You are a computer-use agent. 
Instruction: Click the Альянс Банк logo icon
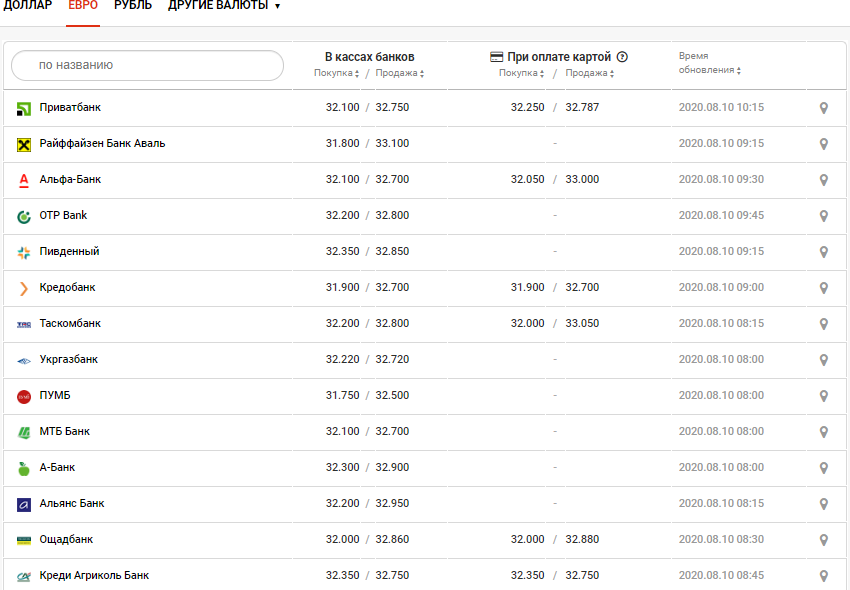(24, 505)
